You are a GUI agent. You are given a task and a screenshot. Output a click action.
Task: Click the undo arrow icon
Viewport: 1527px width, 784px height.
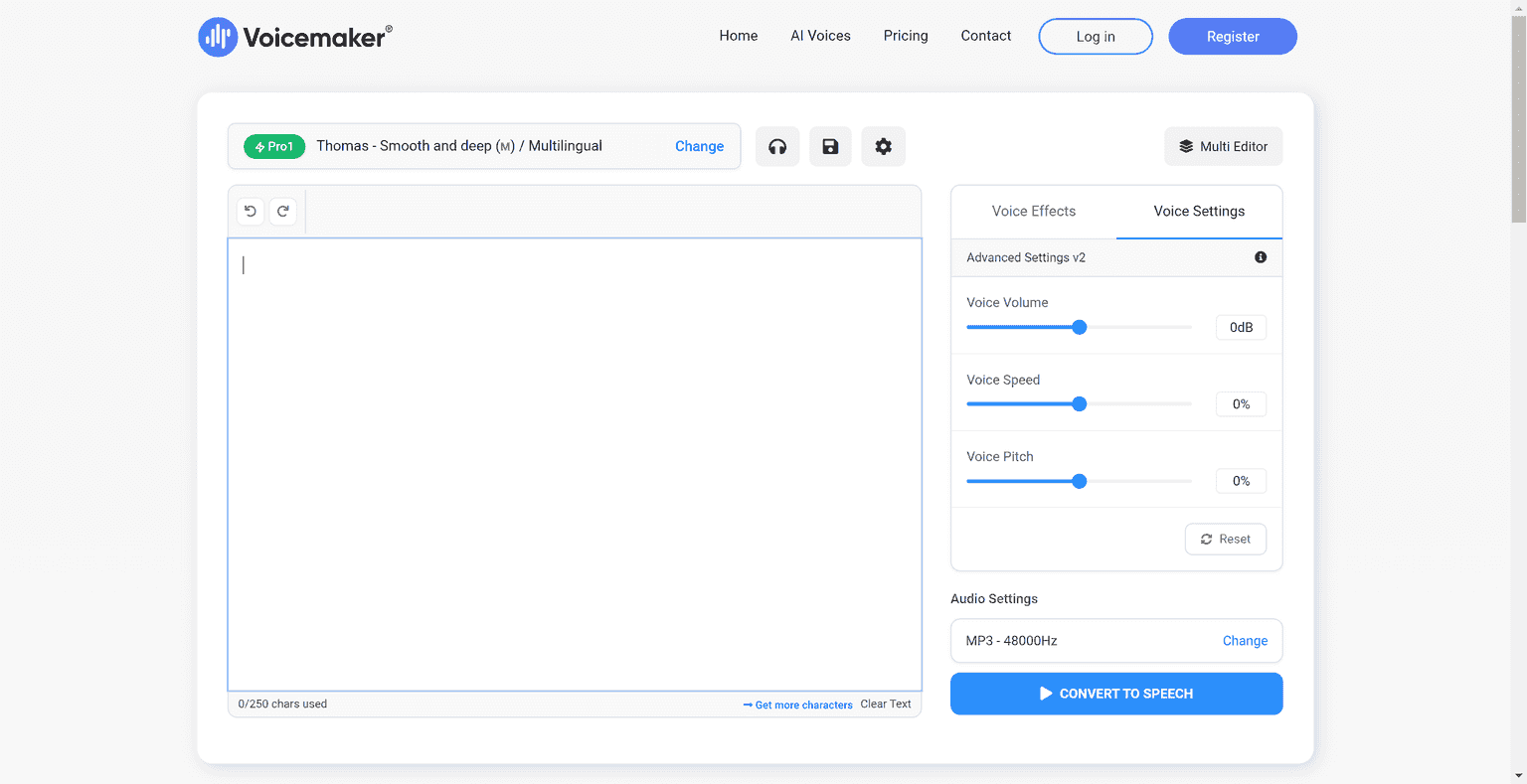251,211
